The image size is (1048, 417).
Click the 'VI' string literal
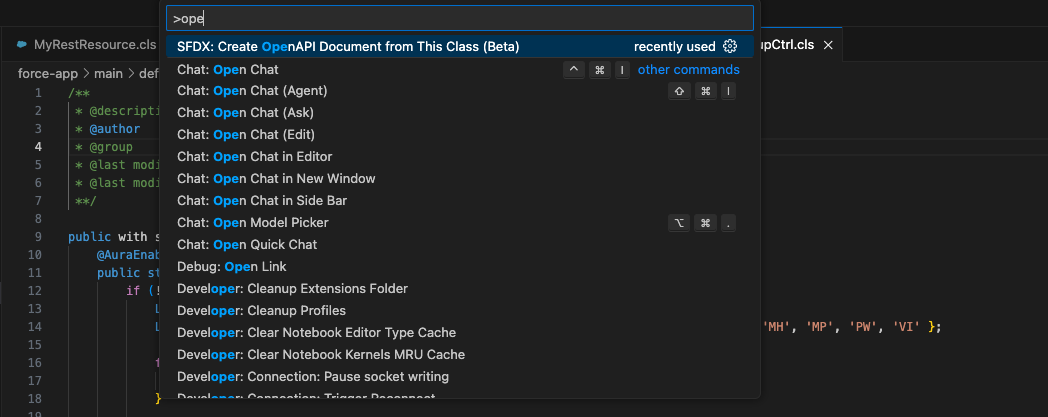click(x=906, y=327)
